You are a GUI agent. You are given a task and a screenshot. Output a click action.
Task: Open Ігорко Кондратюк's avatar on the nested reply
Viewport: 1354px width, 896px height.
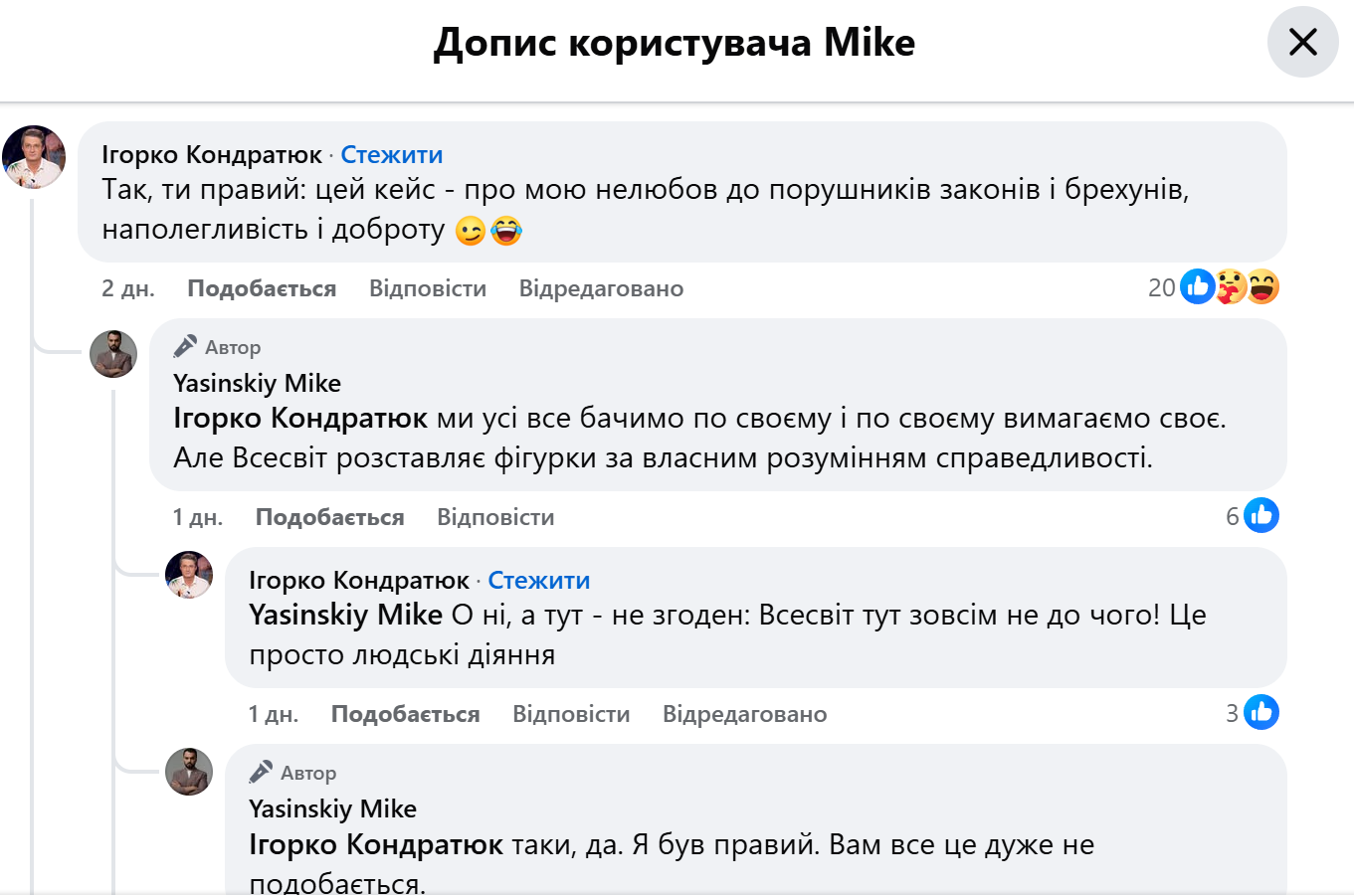189,575
